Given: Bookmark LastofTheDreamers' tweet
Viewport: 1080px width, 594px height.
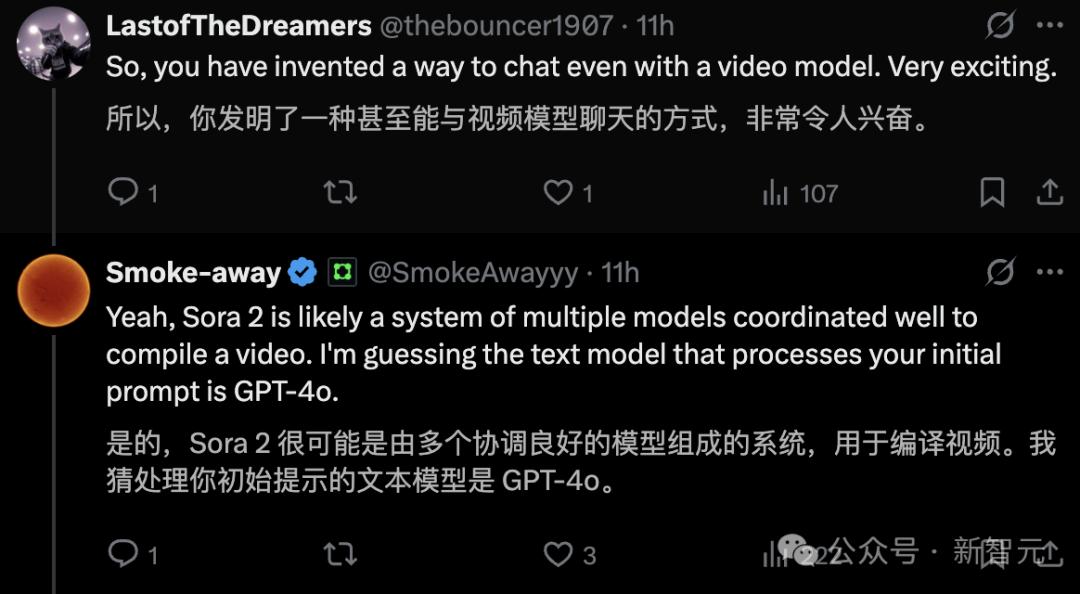Looking at the screenshot, I should (992, 194).
